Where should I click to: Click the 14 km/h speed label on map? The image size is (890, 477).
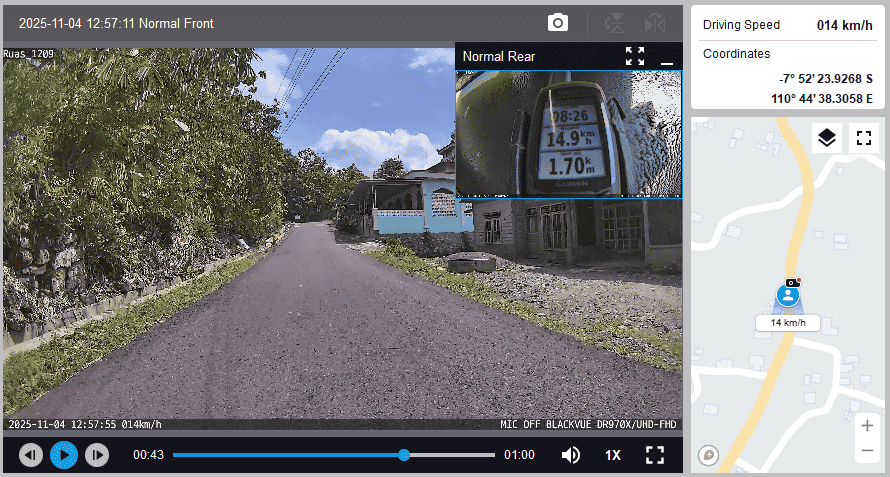coord(788,323)
